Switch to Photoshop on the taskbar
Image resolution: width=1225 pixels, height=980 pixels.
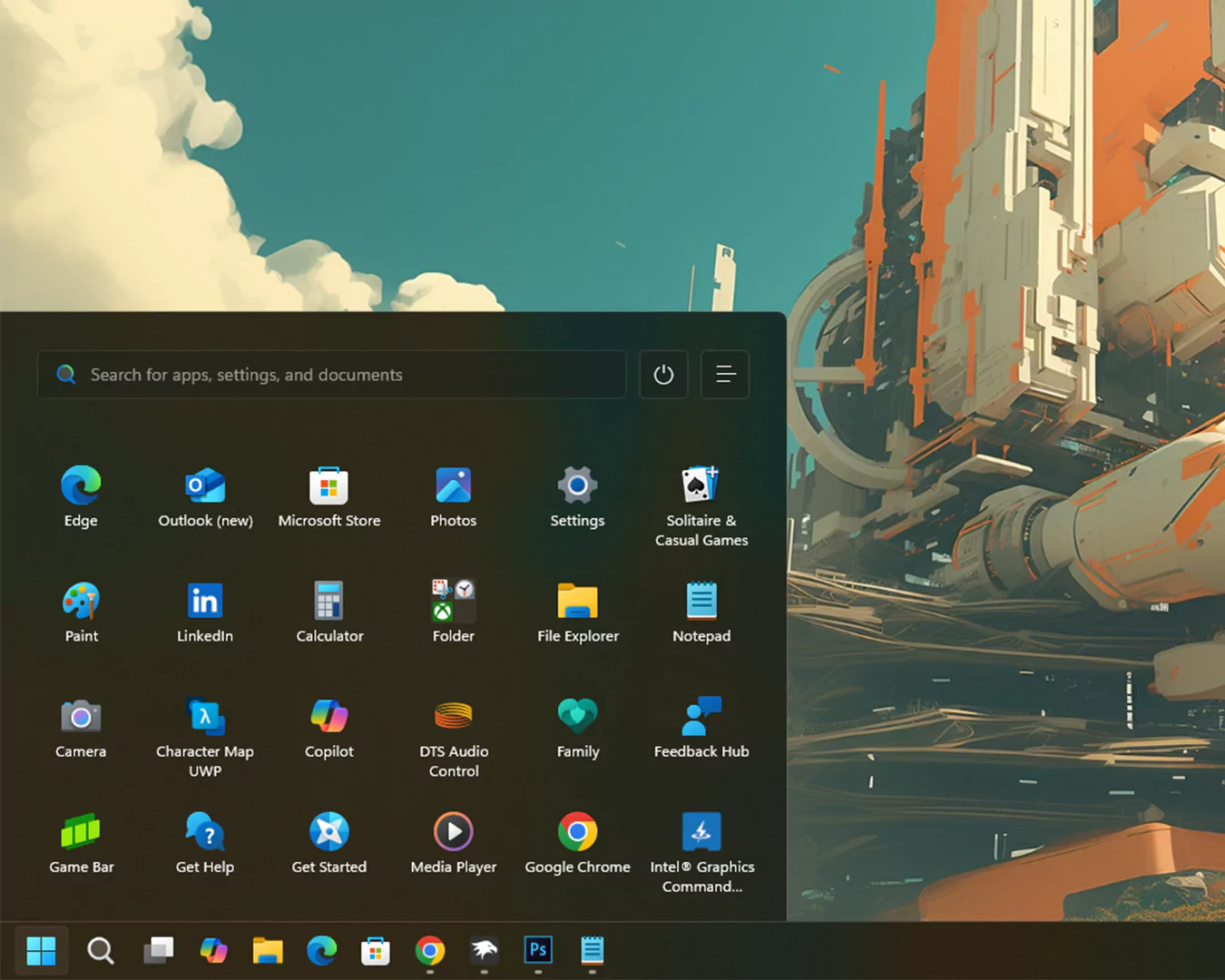pyautogui.click(x=538, y=950)
